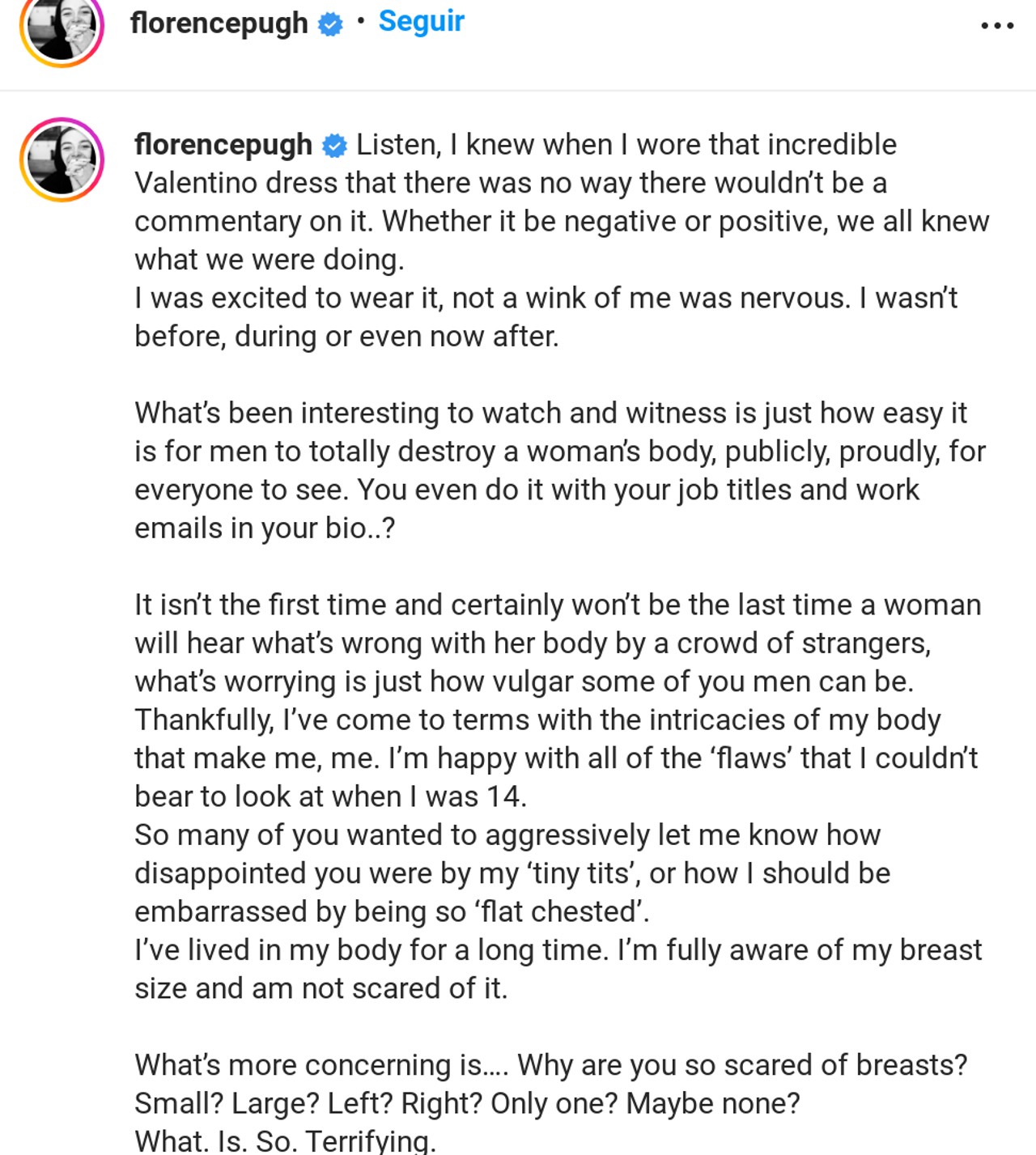The image size is (1036, 1155).
Task: Click the line starting 'What's more concerning is'
Action: coord(550,1064)
